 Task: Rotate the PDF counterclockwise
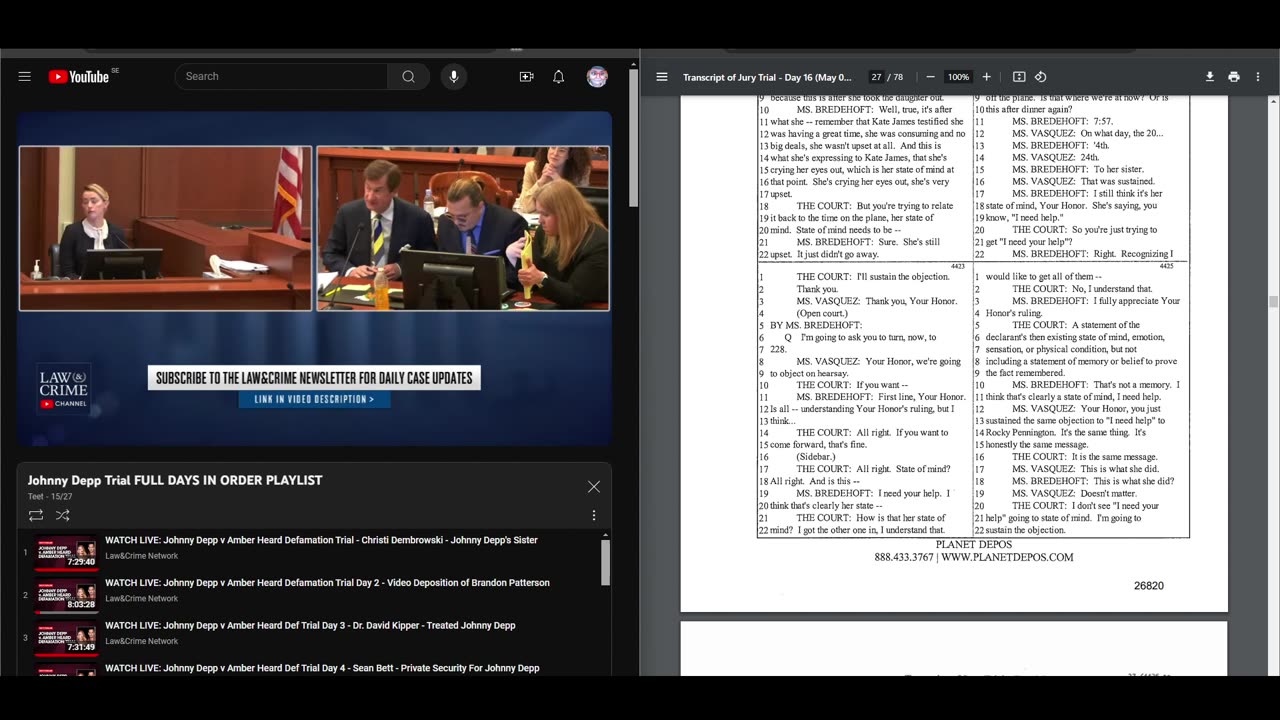(x=1041, y=77)
